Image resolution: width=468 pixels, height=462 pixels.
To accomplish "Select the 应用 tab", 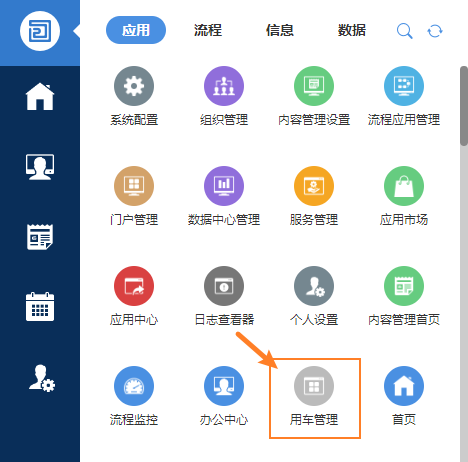I will click(136, 30).
